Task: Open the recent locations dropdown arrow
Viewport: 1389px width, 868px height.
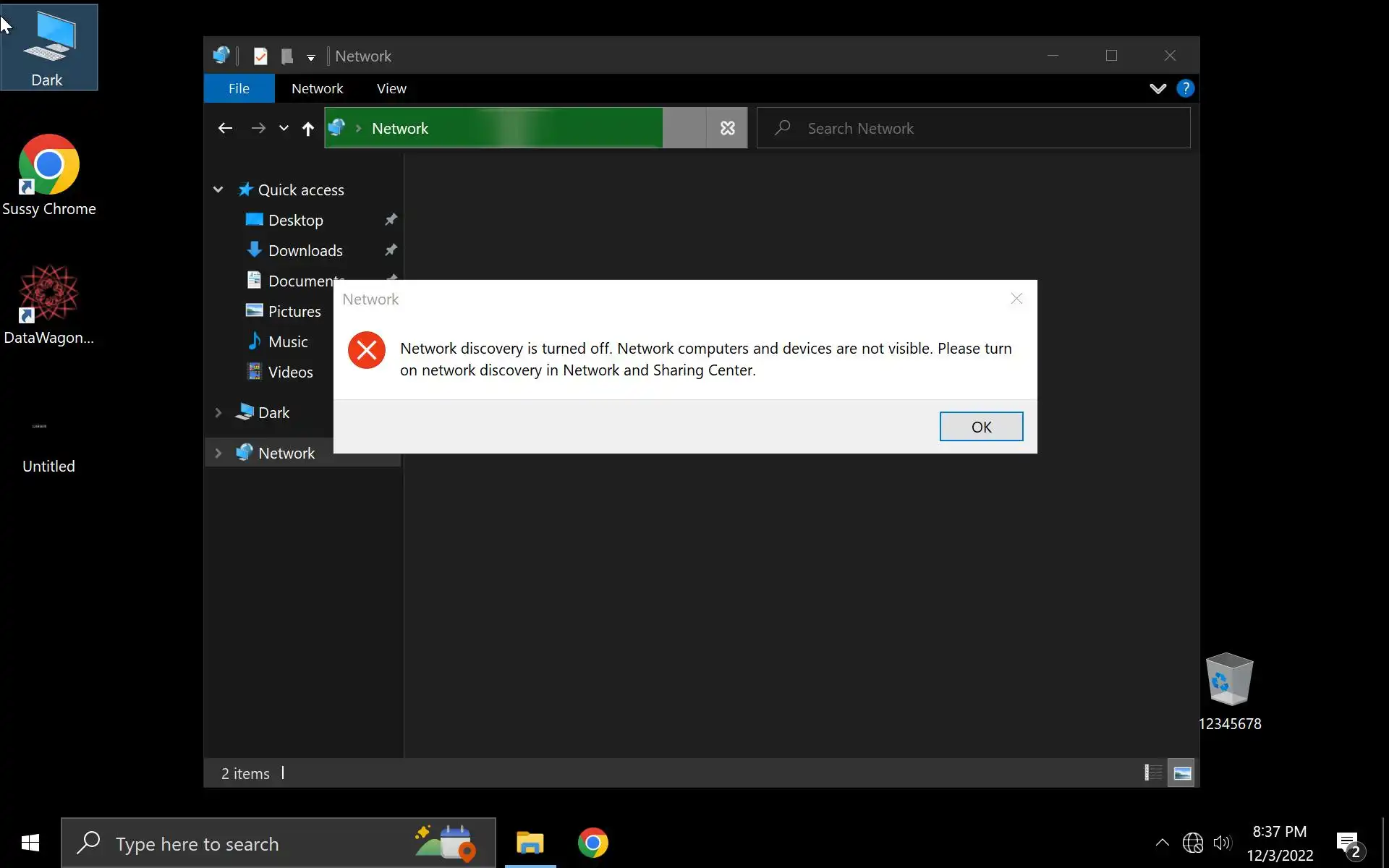Action: [x=284, y=128]
